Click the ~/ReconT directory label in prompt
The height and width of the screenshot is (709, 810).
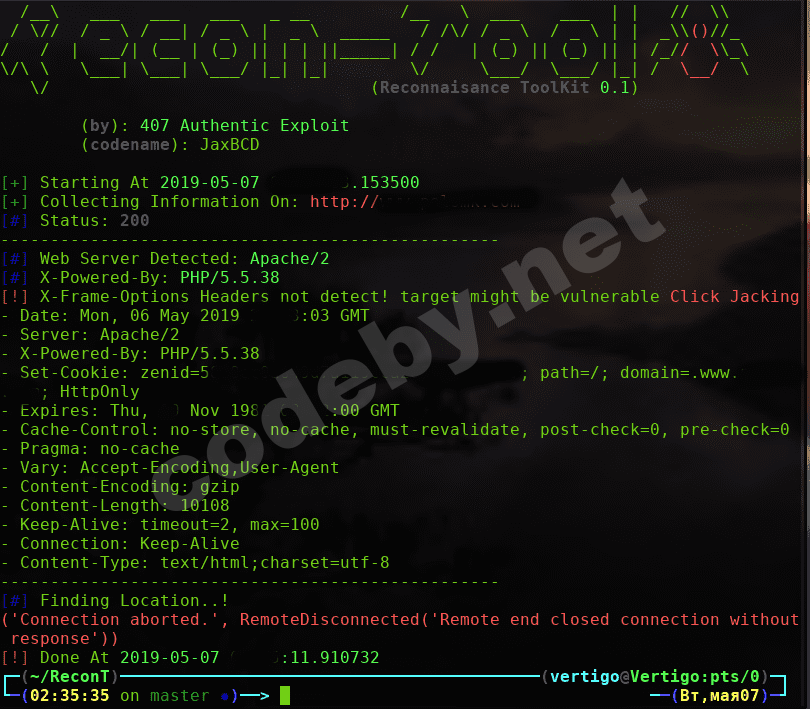70,676
